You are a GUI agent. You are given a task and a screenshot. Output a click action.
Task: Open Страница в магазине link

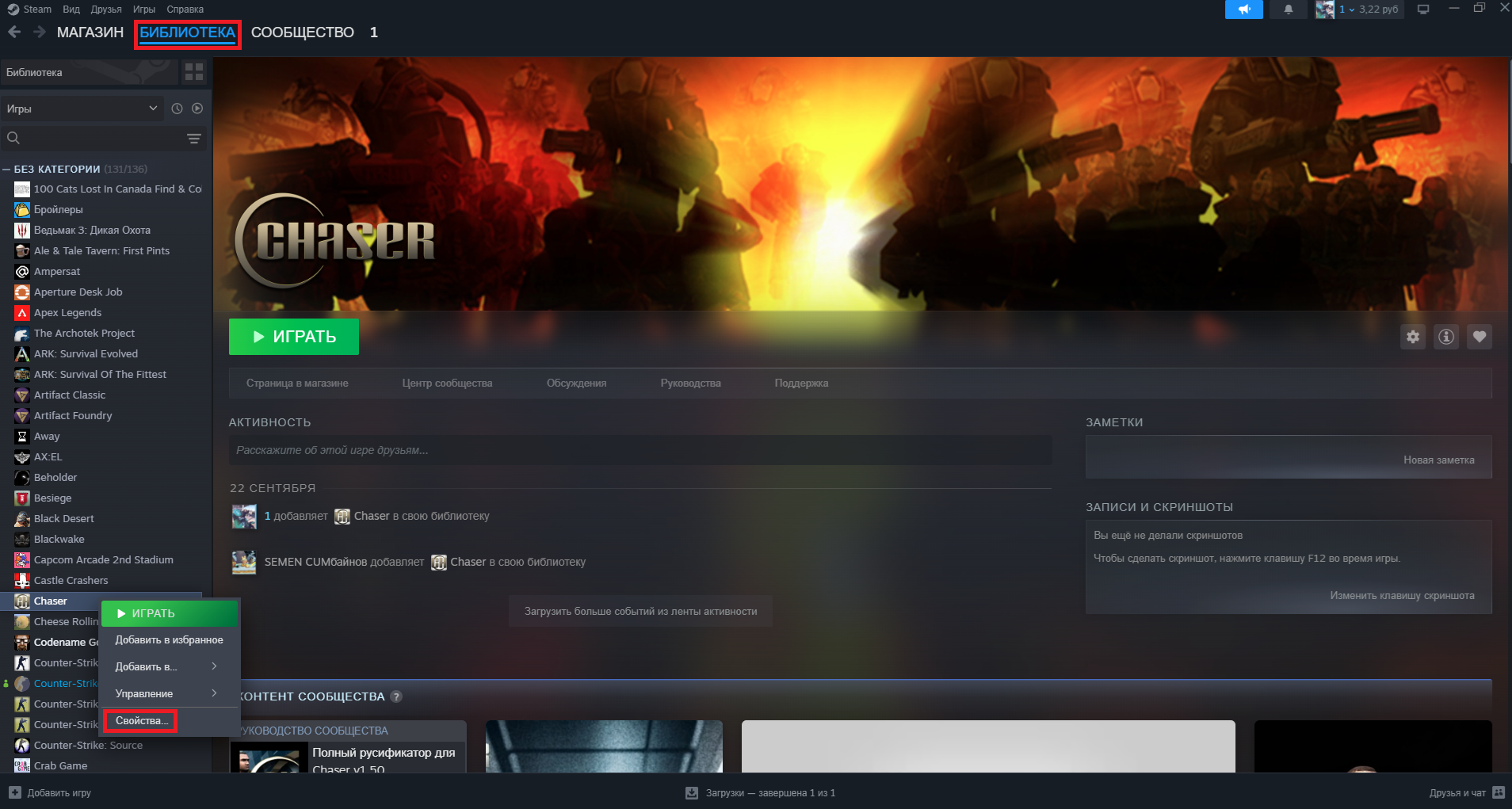point(297,384)
